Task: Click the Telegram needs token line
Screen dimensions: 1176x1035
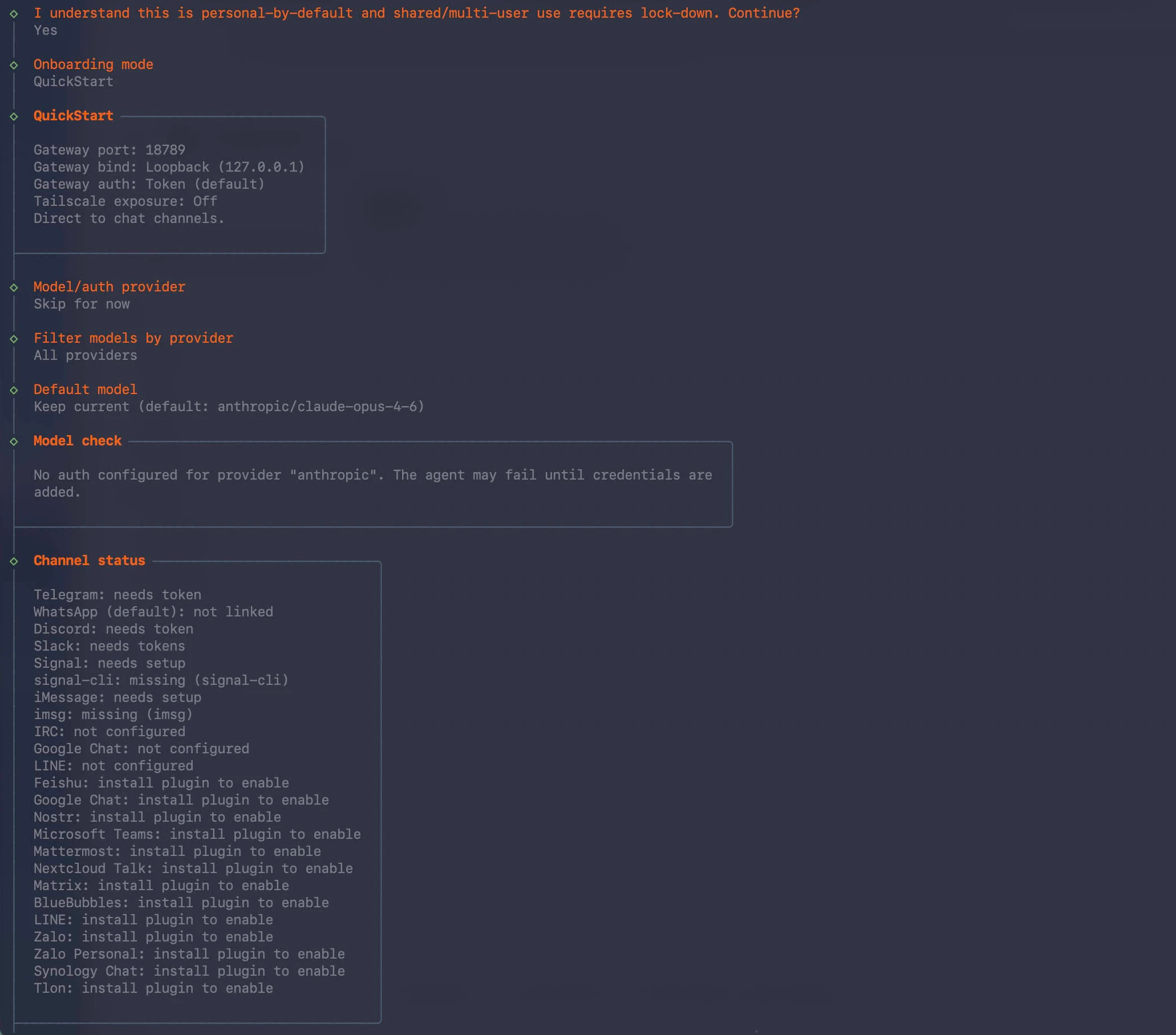Action: coord(117,594)
